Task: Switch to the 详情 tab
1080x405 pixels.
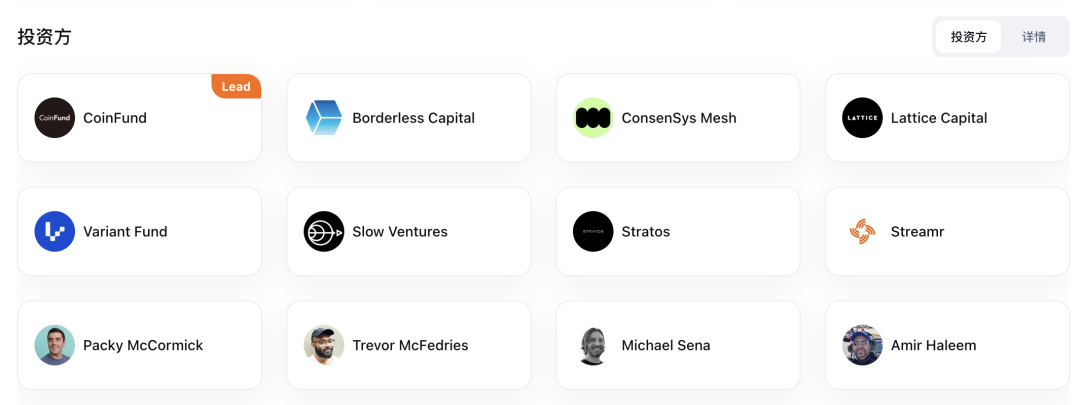Action: click(x=1034, y=37)
